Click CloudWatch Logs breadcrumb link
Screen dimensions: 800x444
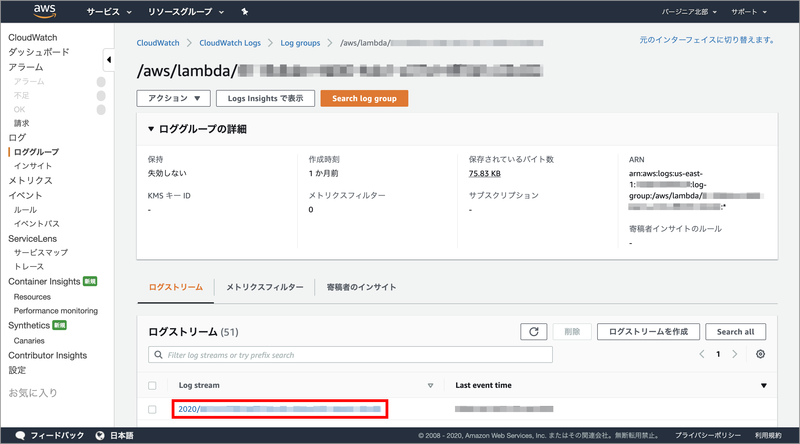click(x=230, y=43)
